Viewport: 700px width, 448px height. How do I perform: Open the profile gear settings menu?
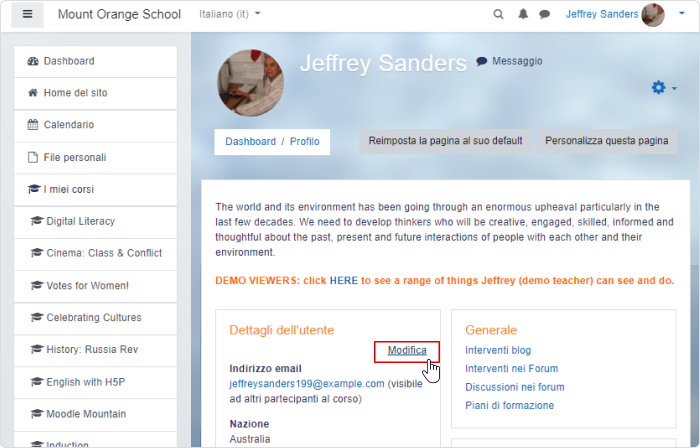point(664,87)
